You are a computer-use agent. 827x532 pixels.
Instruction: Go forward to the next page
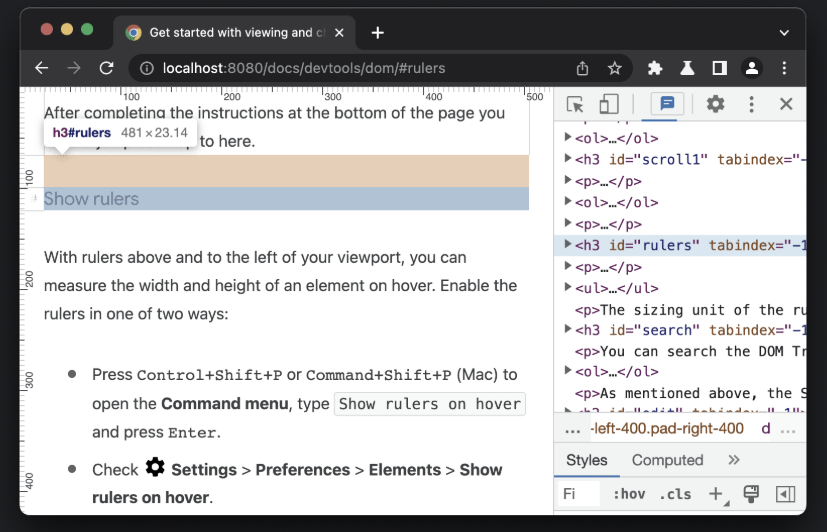[x=74, y=68]
